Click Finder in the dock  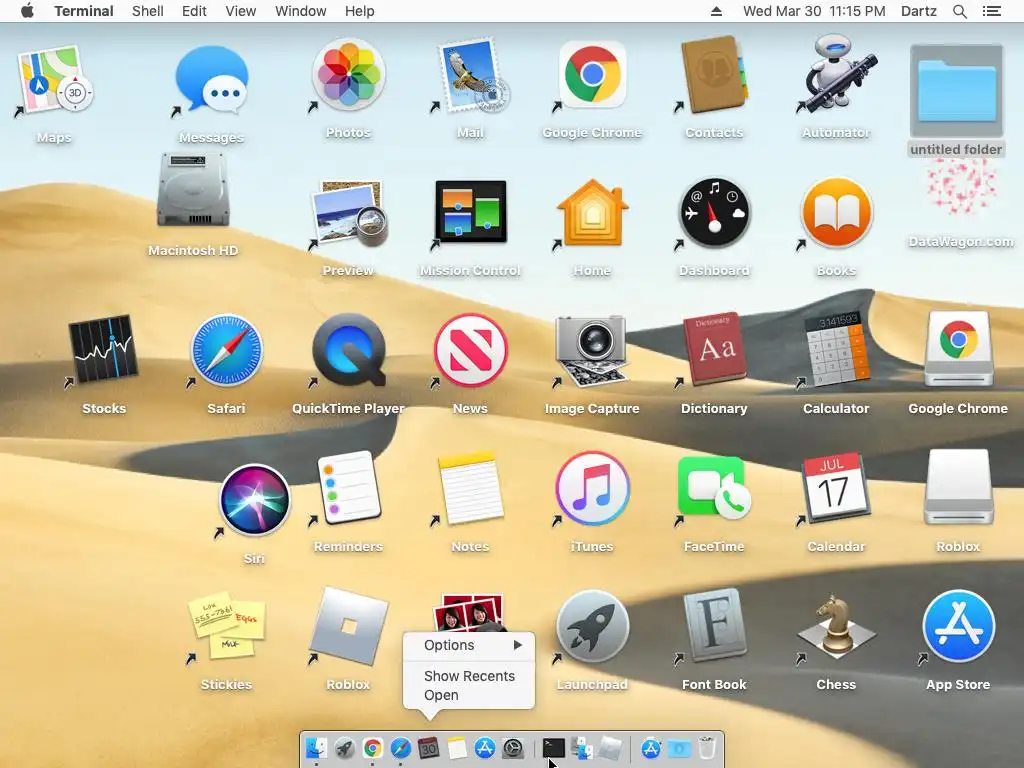[316, 748]
